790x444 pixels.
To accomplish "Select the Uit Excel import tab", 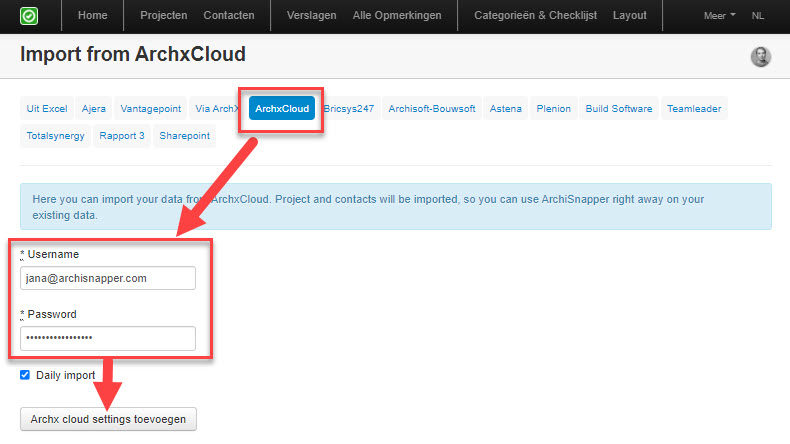I will coord(47,108).
